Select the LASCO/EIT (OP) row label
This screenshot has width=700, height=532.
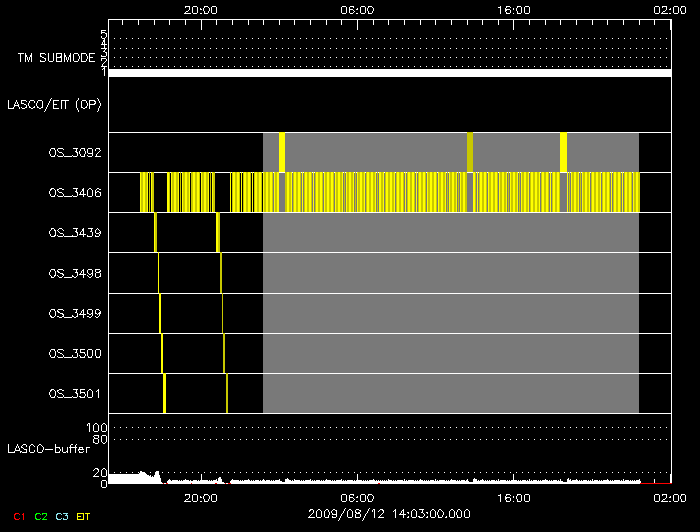click(x=56, y=105)
